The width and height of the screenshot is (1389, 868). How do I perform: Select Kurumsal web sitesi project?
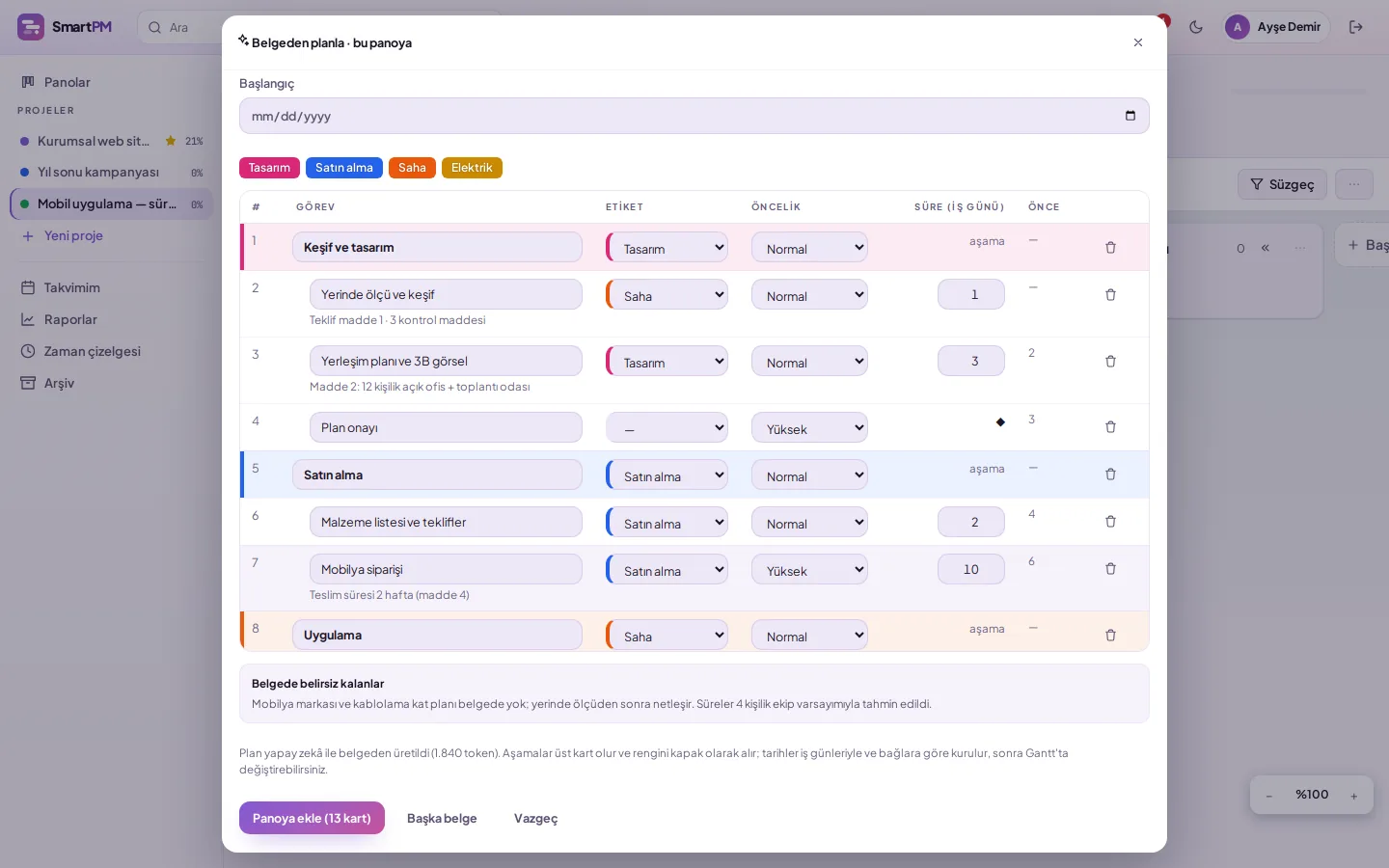coord(94,141)
